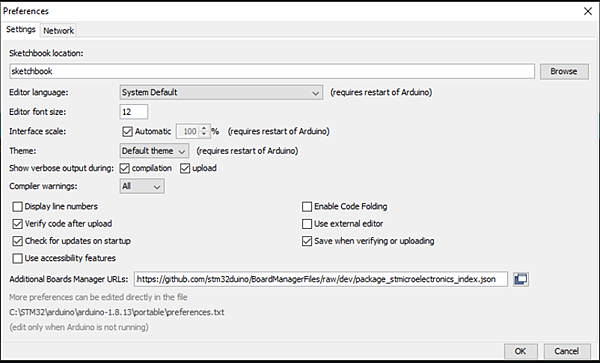
Task: Toggle Use external editor option
Action: click(307, 224)
